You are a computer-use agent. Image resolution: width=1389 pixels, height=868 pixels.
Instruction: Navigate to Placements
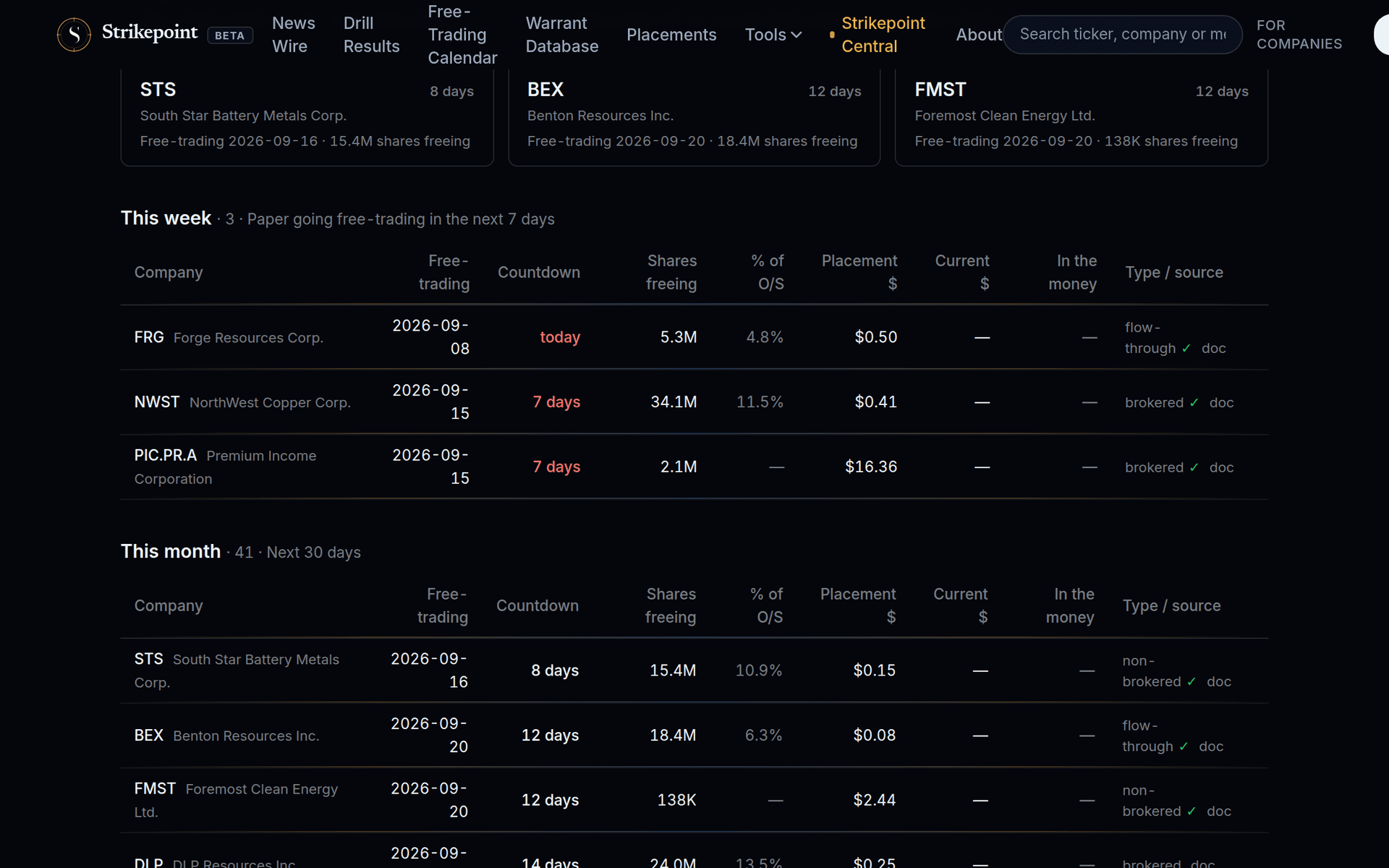pos(671,35)
